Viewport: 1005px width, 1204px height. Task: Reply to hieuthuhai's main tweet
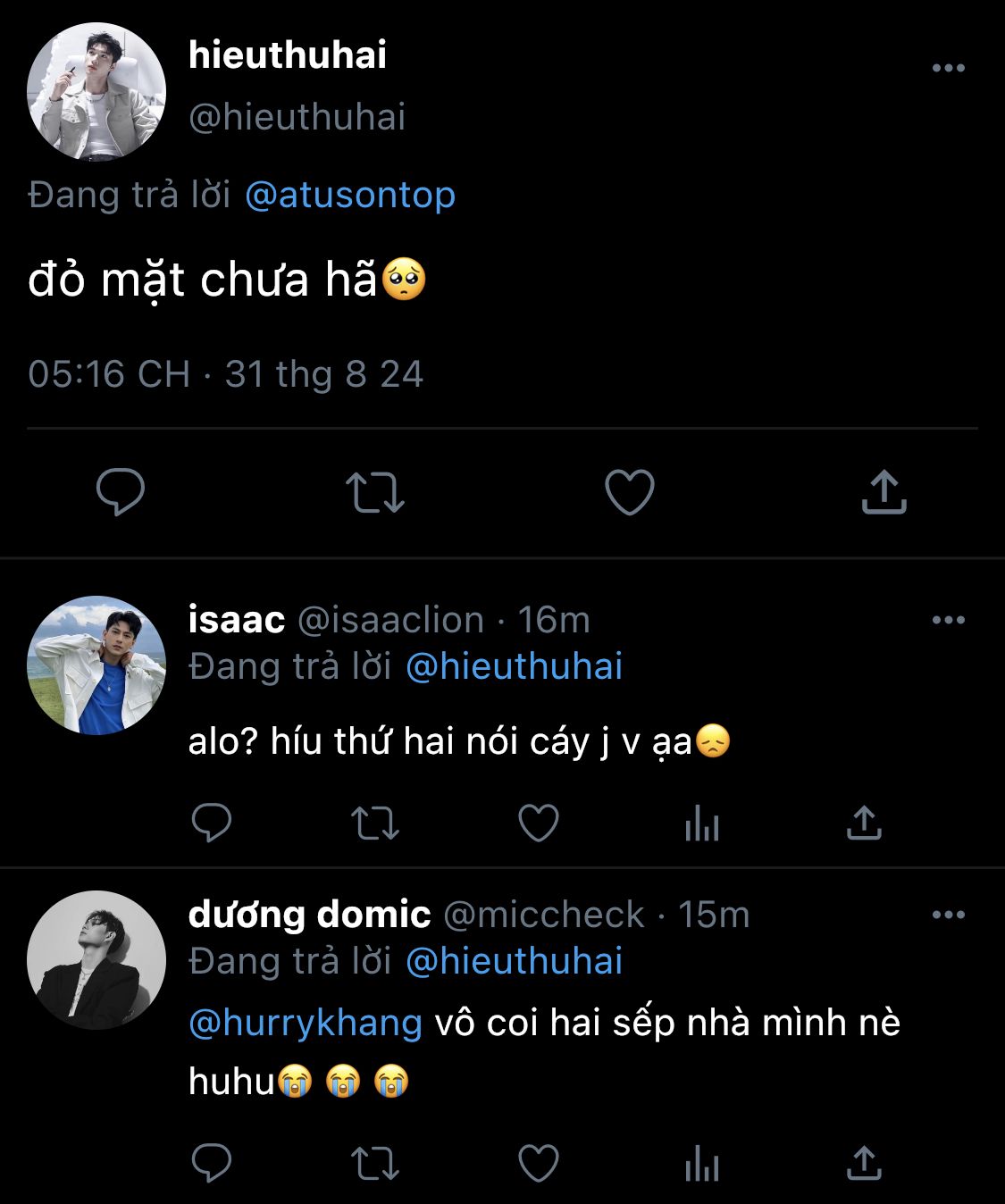(121, 491)
